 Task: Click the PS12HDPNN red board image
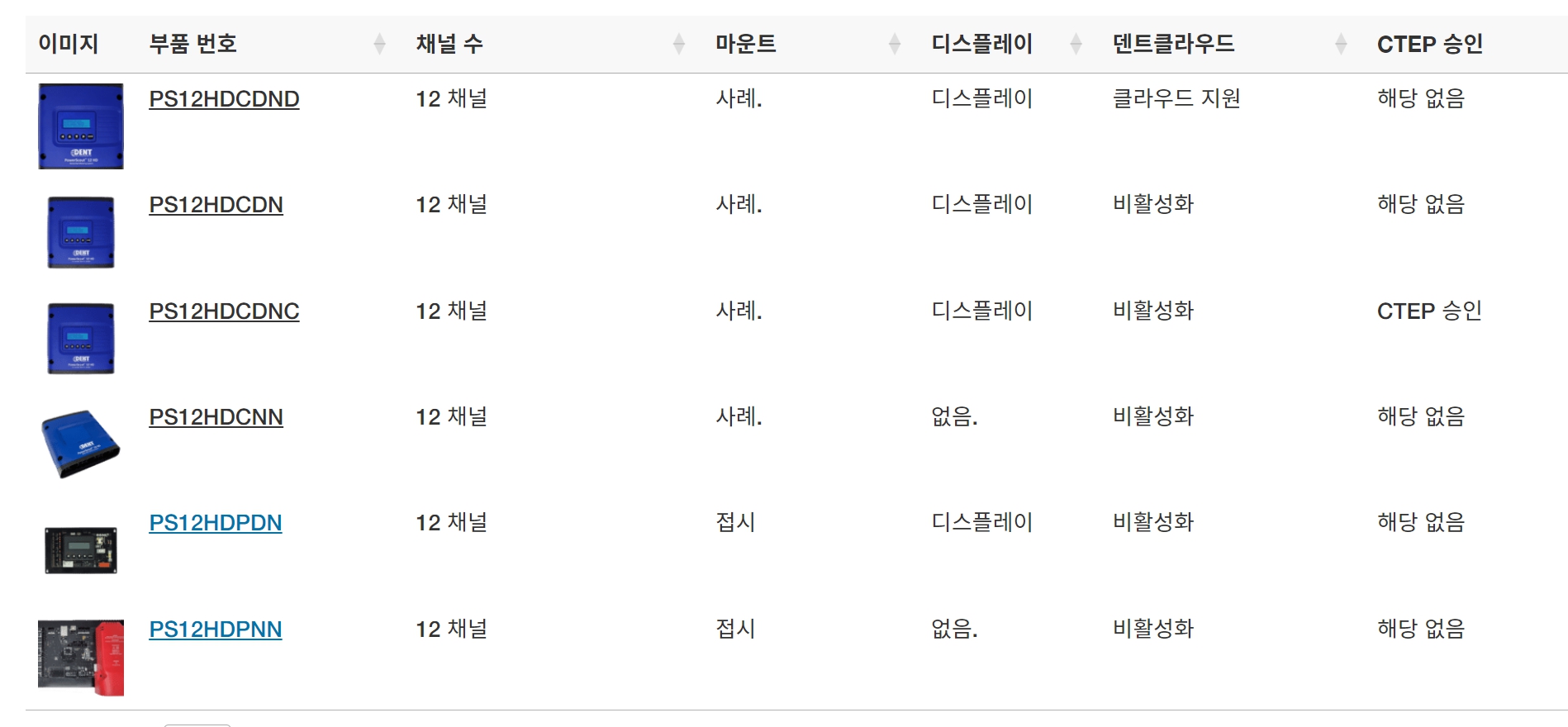(81, 658)
